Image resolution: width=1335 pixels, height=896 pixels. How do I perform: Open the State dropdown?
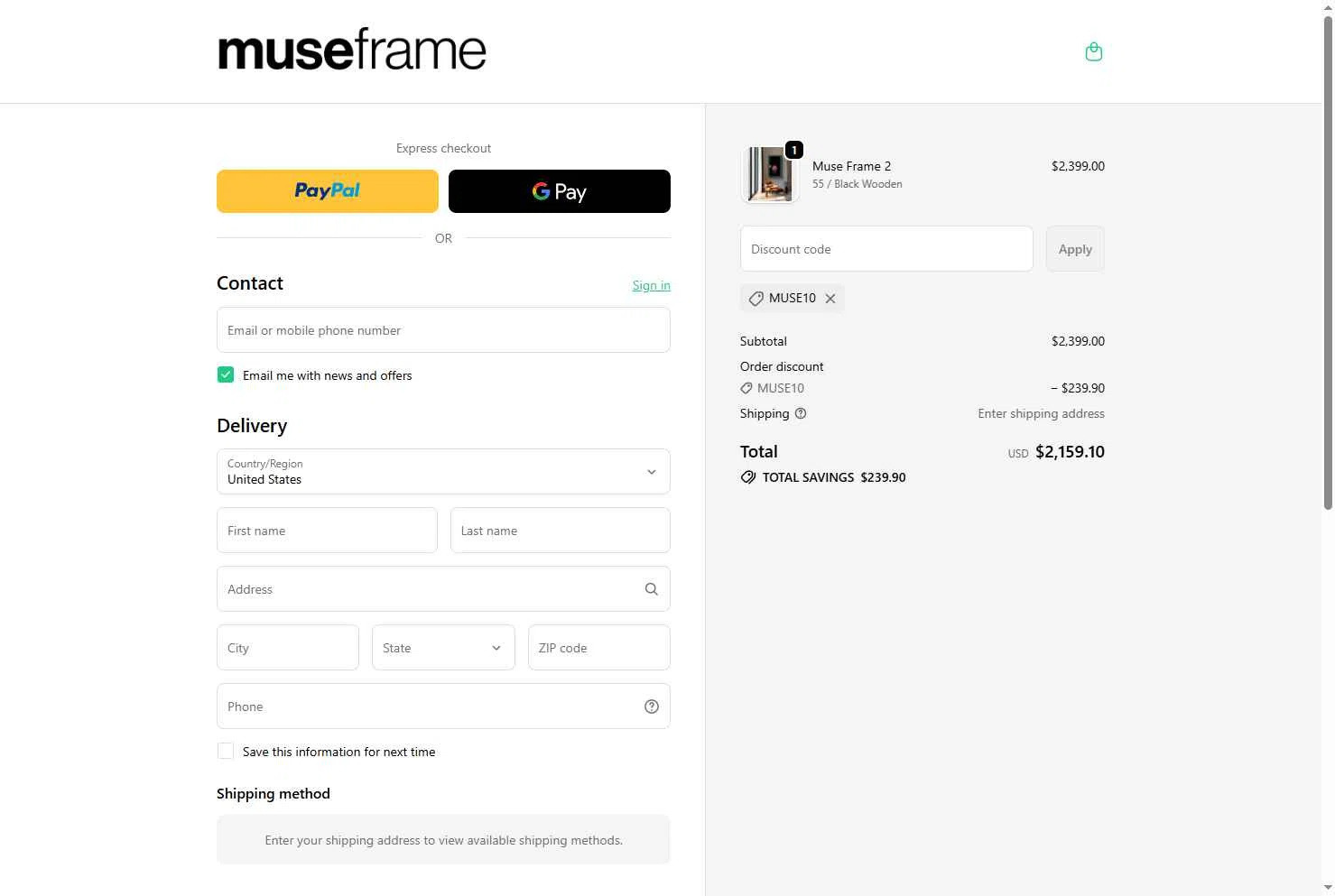(x=443, y=648)
